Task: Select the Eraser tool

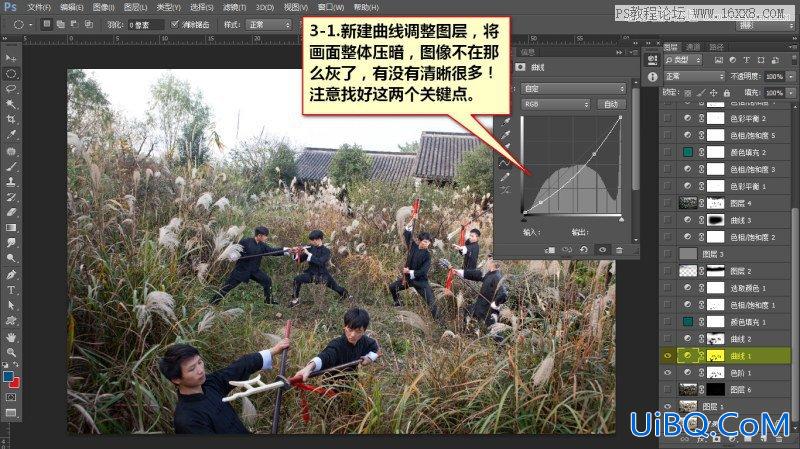Action: click(x=11, y=212)
